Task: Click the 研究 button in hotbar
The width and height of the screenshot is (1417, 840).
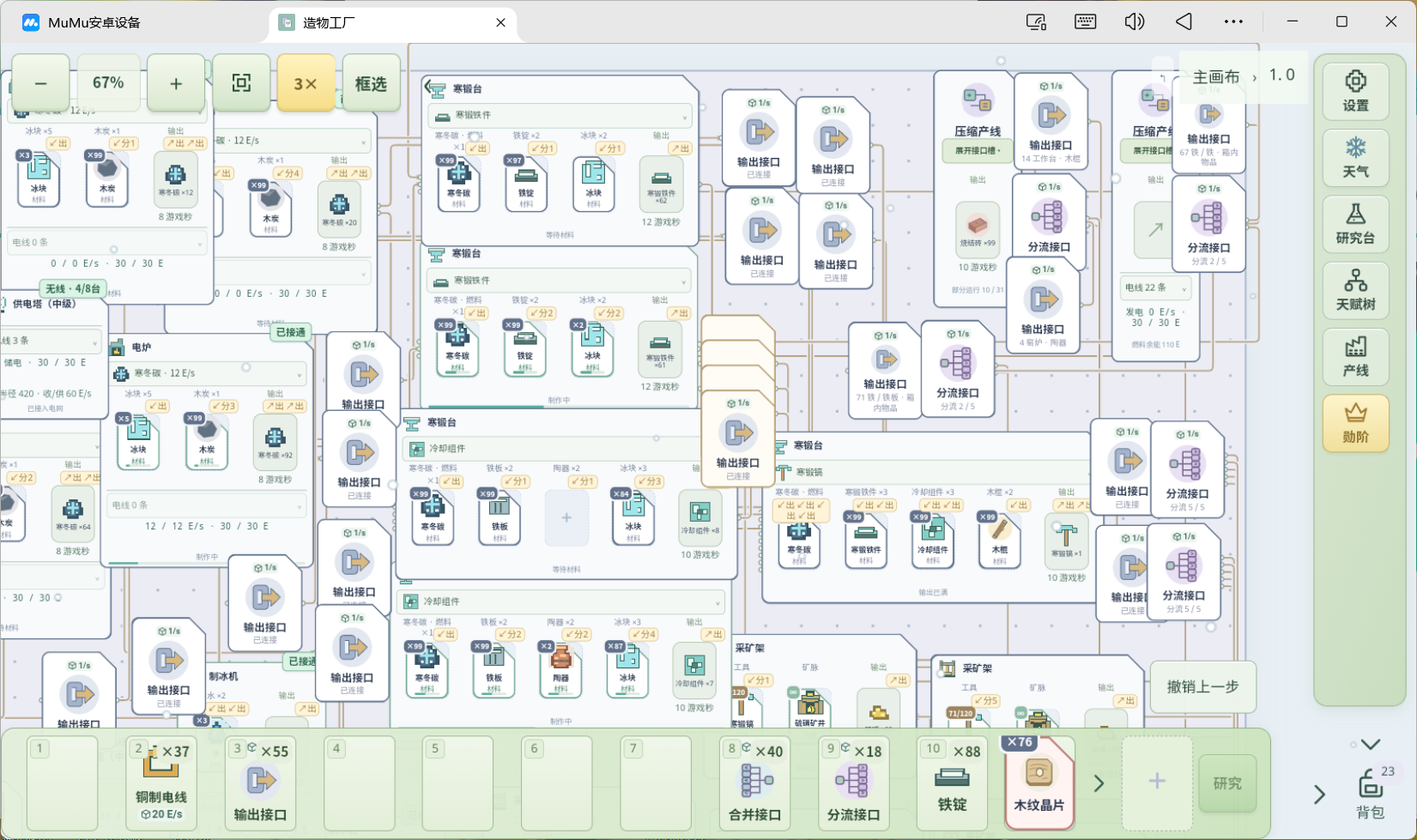Action: pos(1227,783)
